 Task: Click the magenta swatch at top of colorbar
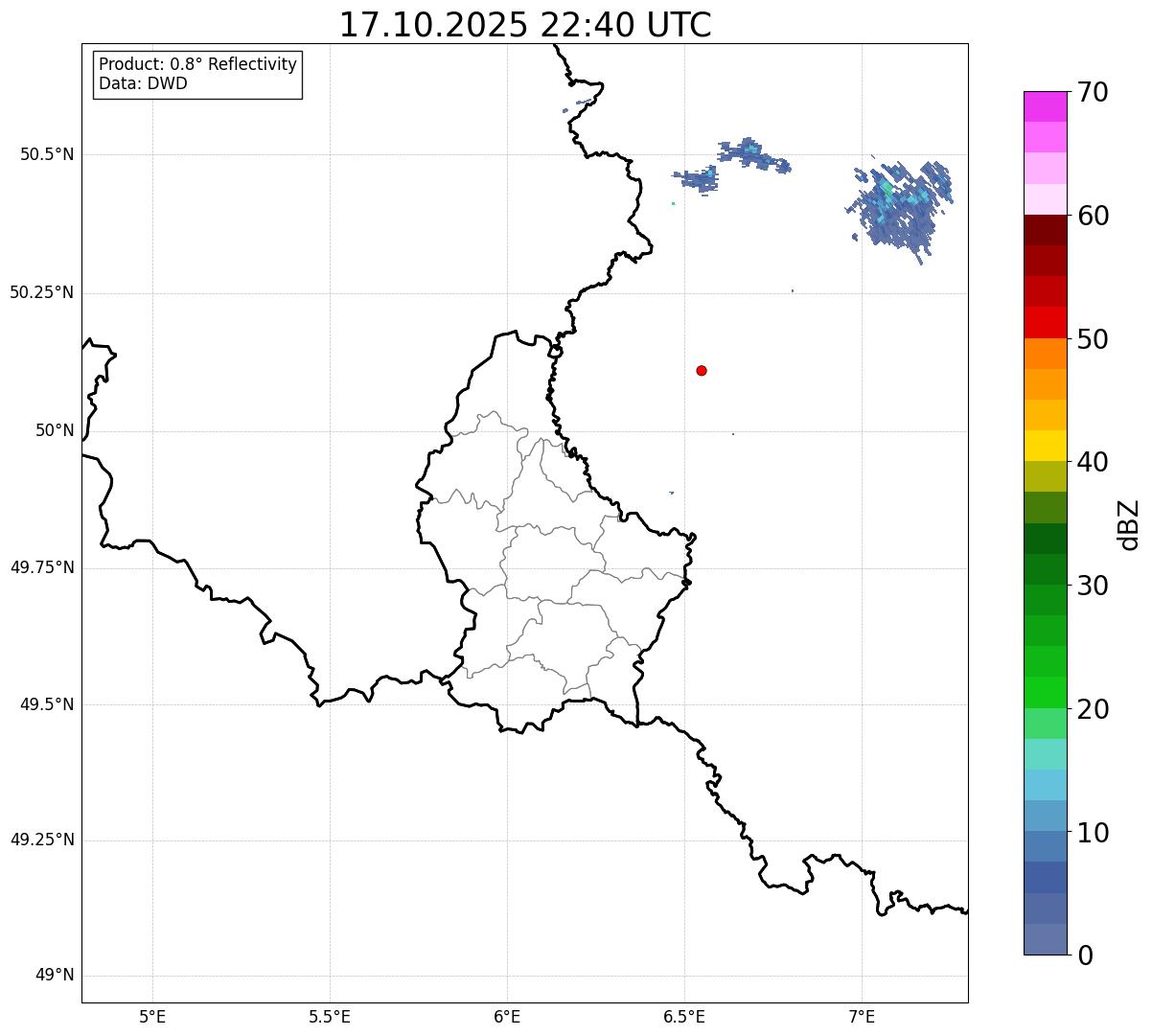click(1045, 106)
